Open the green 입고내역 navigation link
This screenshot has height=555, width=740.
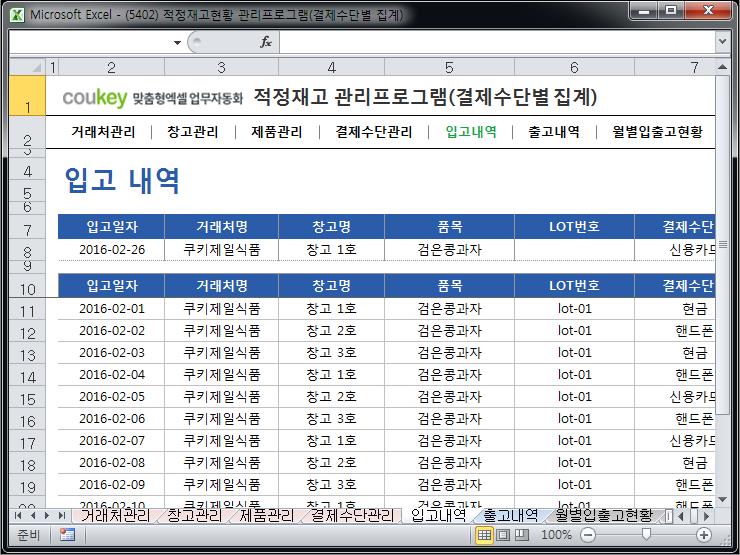[x=471, y=132]
